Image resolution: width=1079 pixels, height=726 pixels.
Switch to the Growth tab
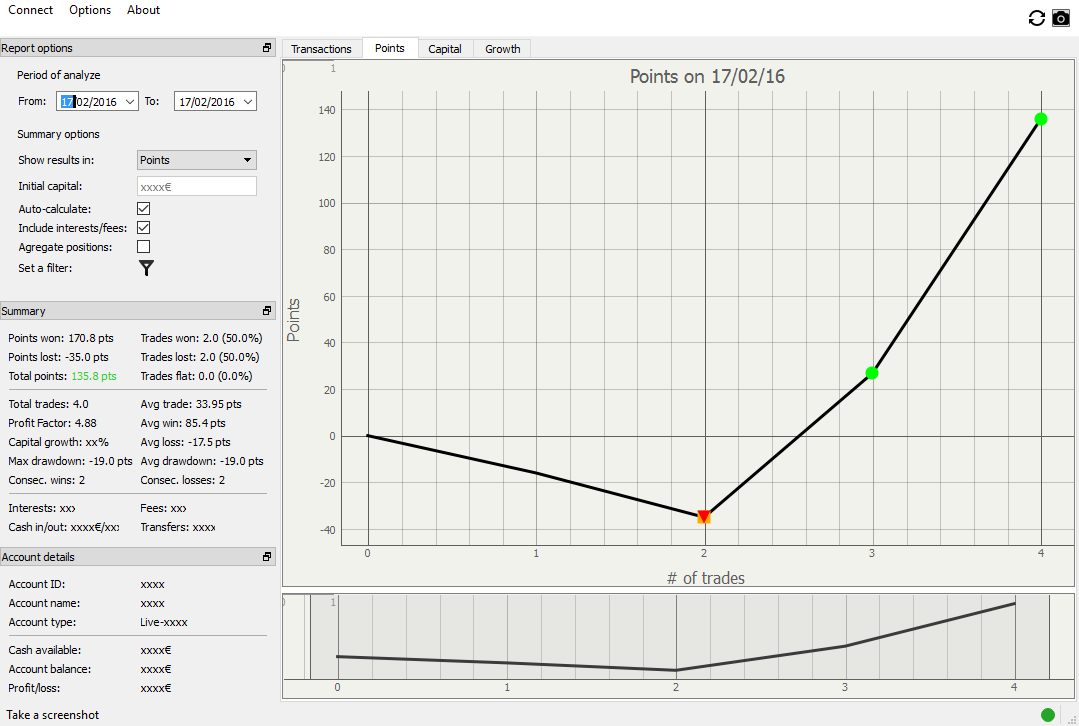click(x=502, y=49)
